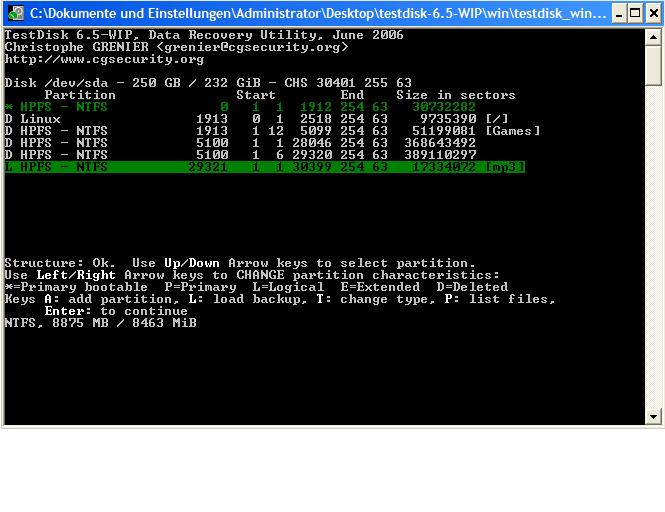The width and height of the screenshot is (665, 512).
Task: Click the 'Structure: Ok.' status text
Action: (x=60, y=263)
